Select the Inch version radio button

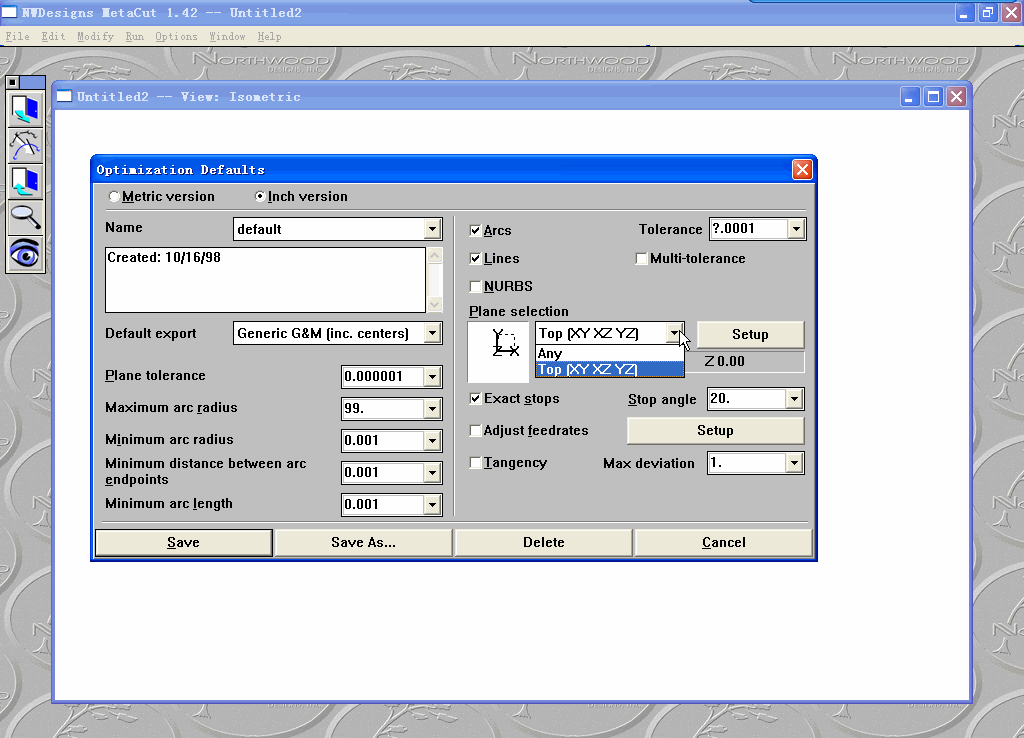260,197
